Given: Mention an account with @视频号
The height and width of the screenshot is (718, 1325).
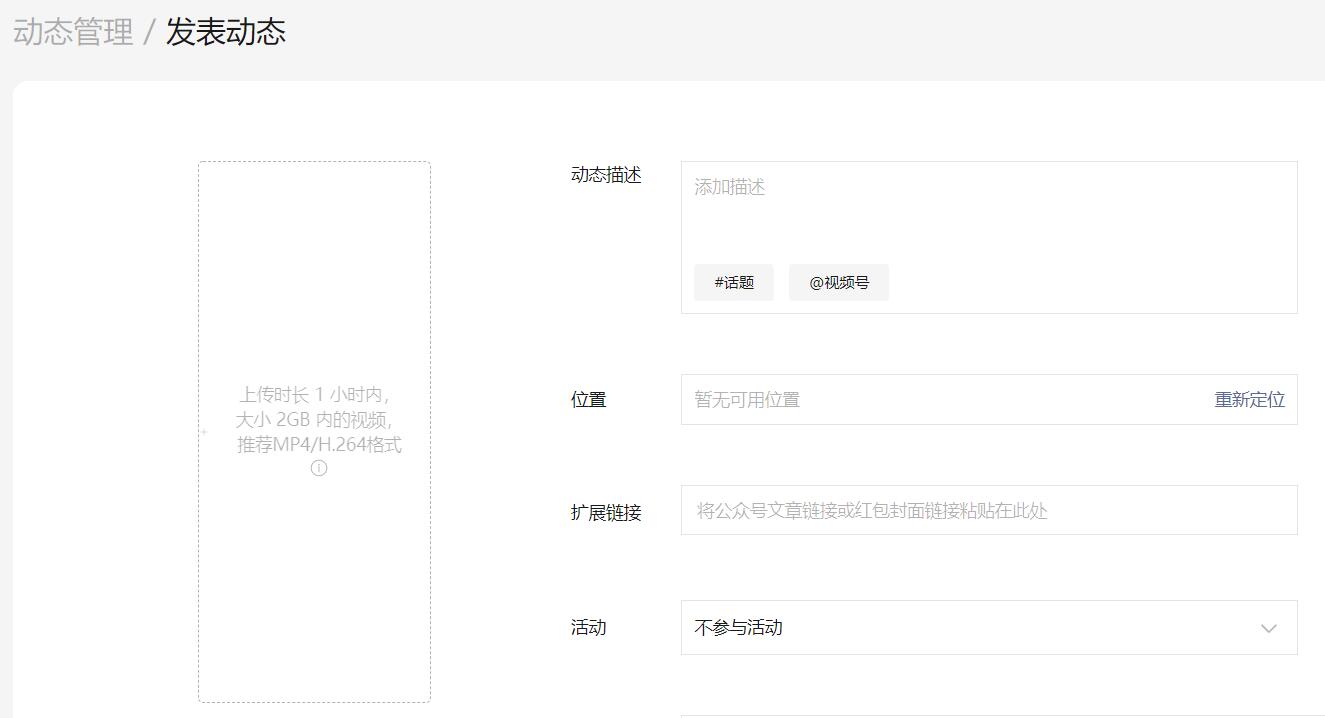Looking at the screenshot, I should (839, 283).
